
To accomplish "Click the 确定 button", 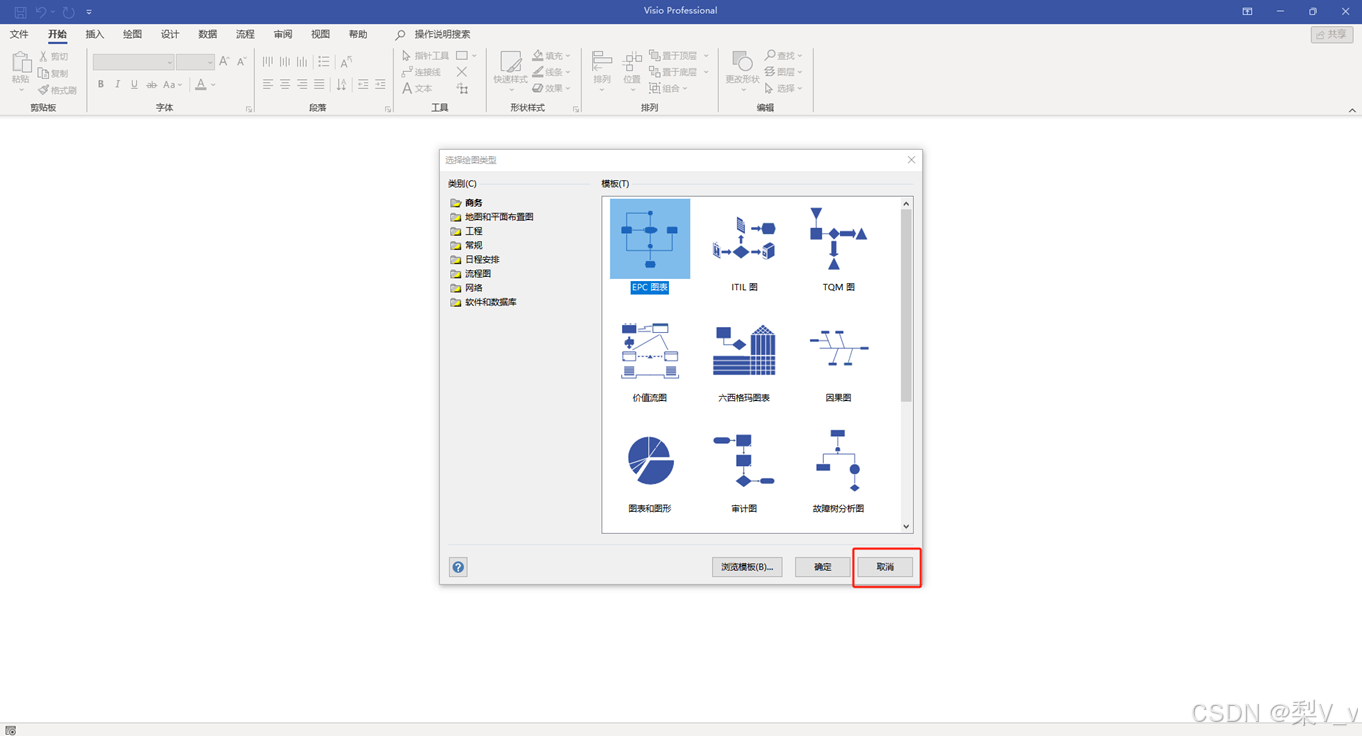I will point(822,567).
